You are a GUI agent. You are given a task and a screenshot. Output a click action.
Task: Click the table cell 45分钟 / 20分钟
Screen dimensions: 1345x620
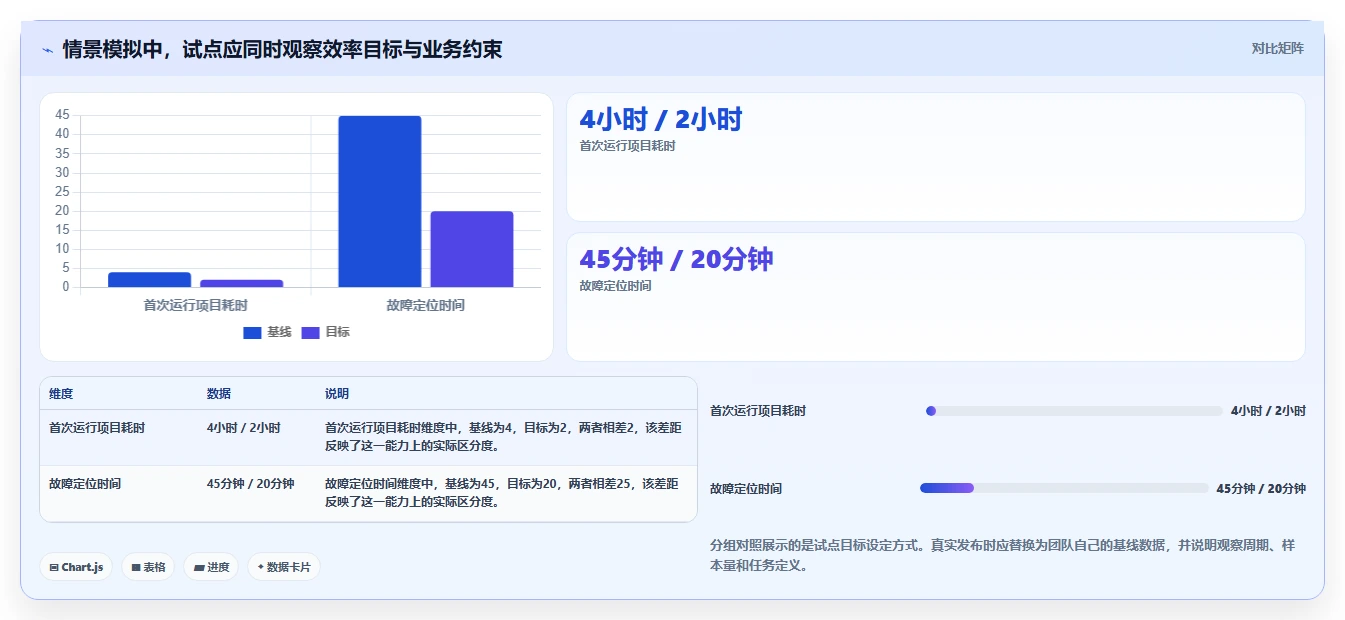click(251, 484)
